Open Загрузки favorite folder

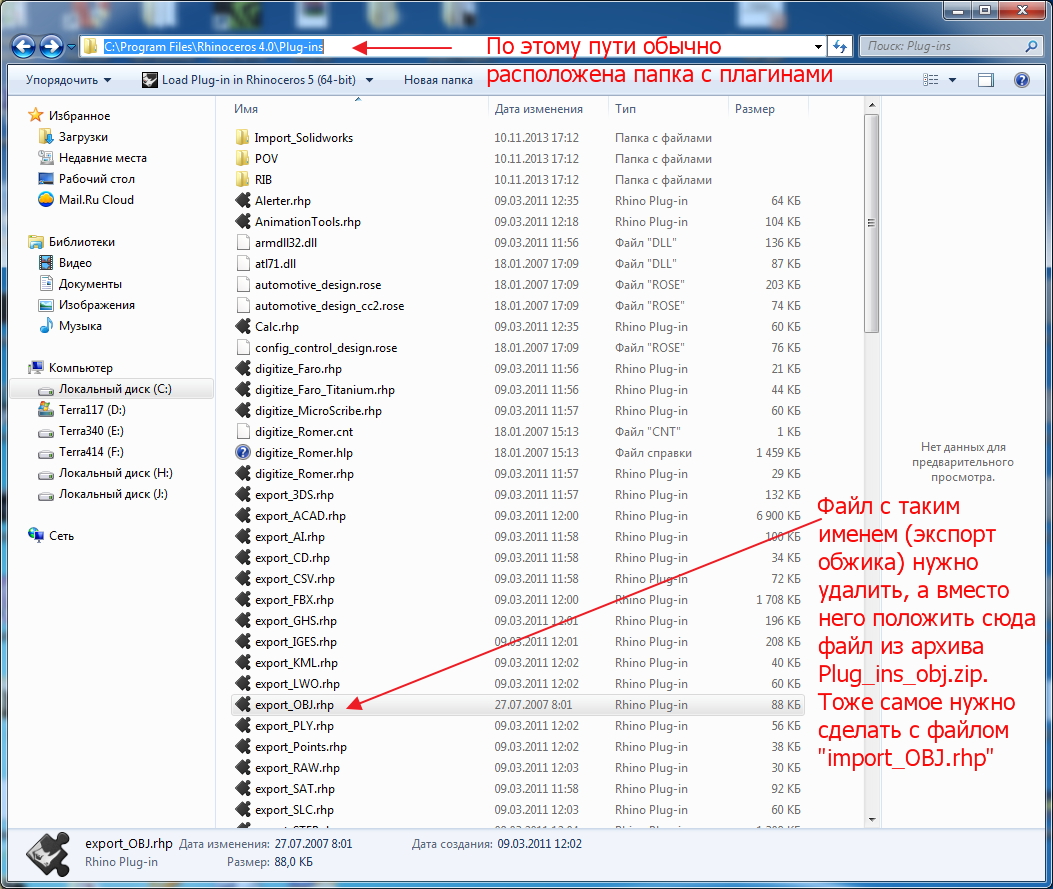pos(83,137)
